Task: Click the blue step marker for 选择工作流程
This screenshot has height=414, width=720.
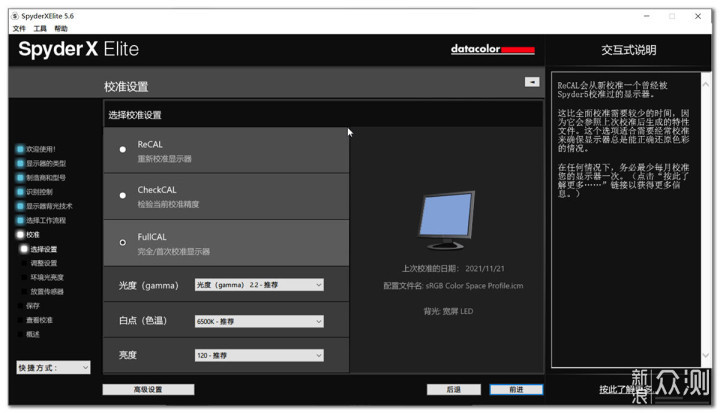Action: (20, 220)
